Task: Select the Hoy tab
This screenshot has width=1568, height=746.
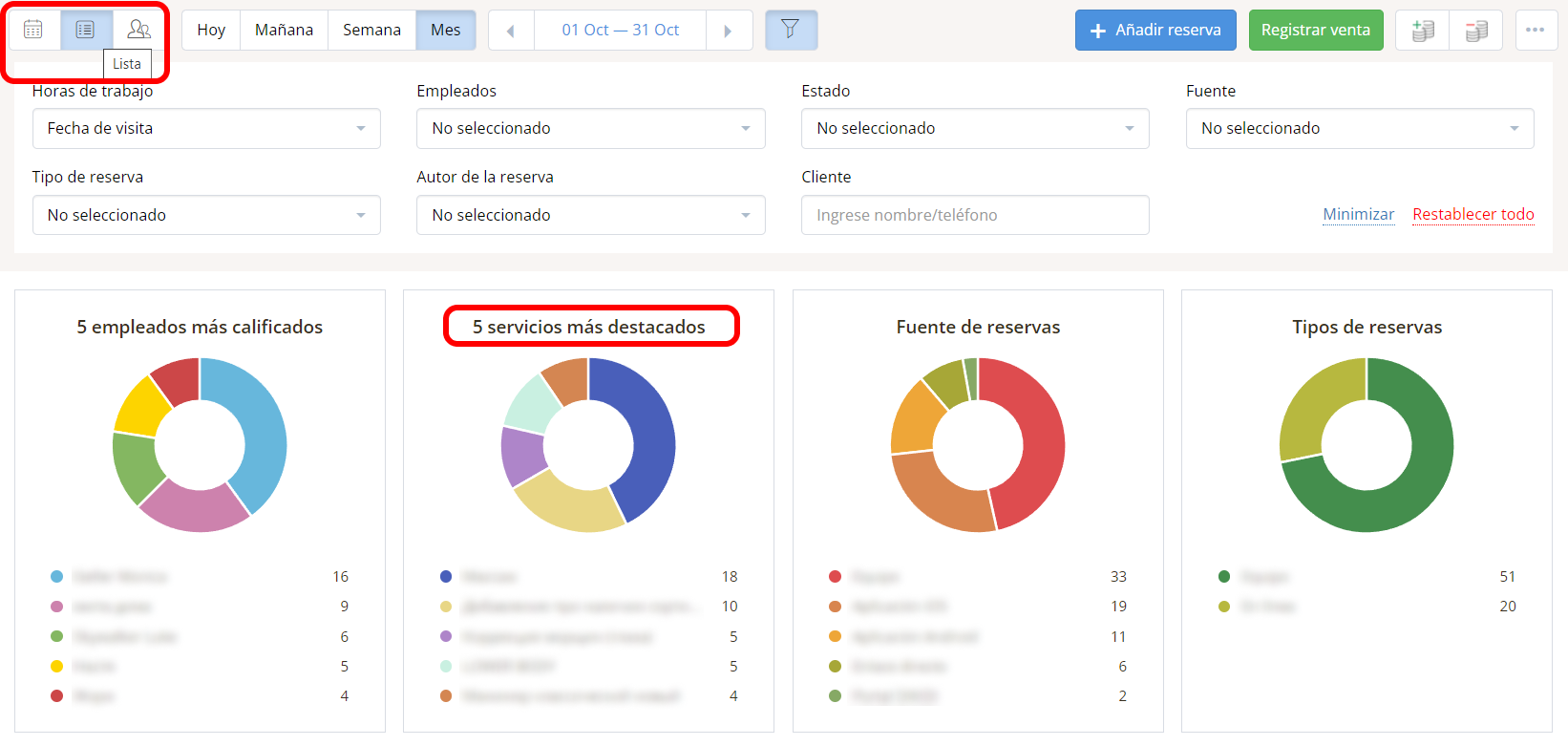Action: pos(211,30)
